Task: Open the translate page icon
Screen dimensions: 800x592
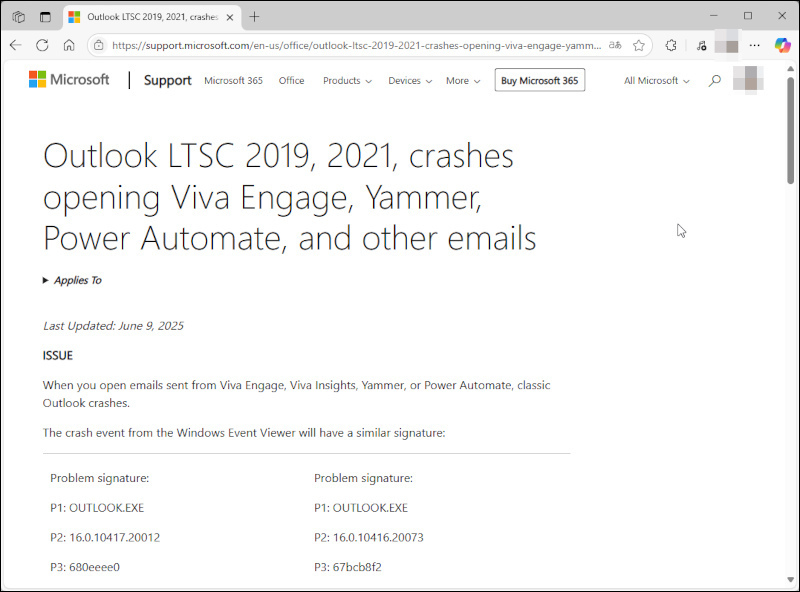Action: pos(615,45)
